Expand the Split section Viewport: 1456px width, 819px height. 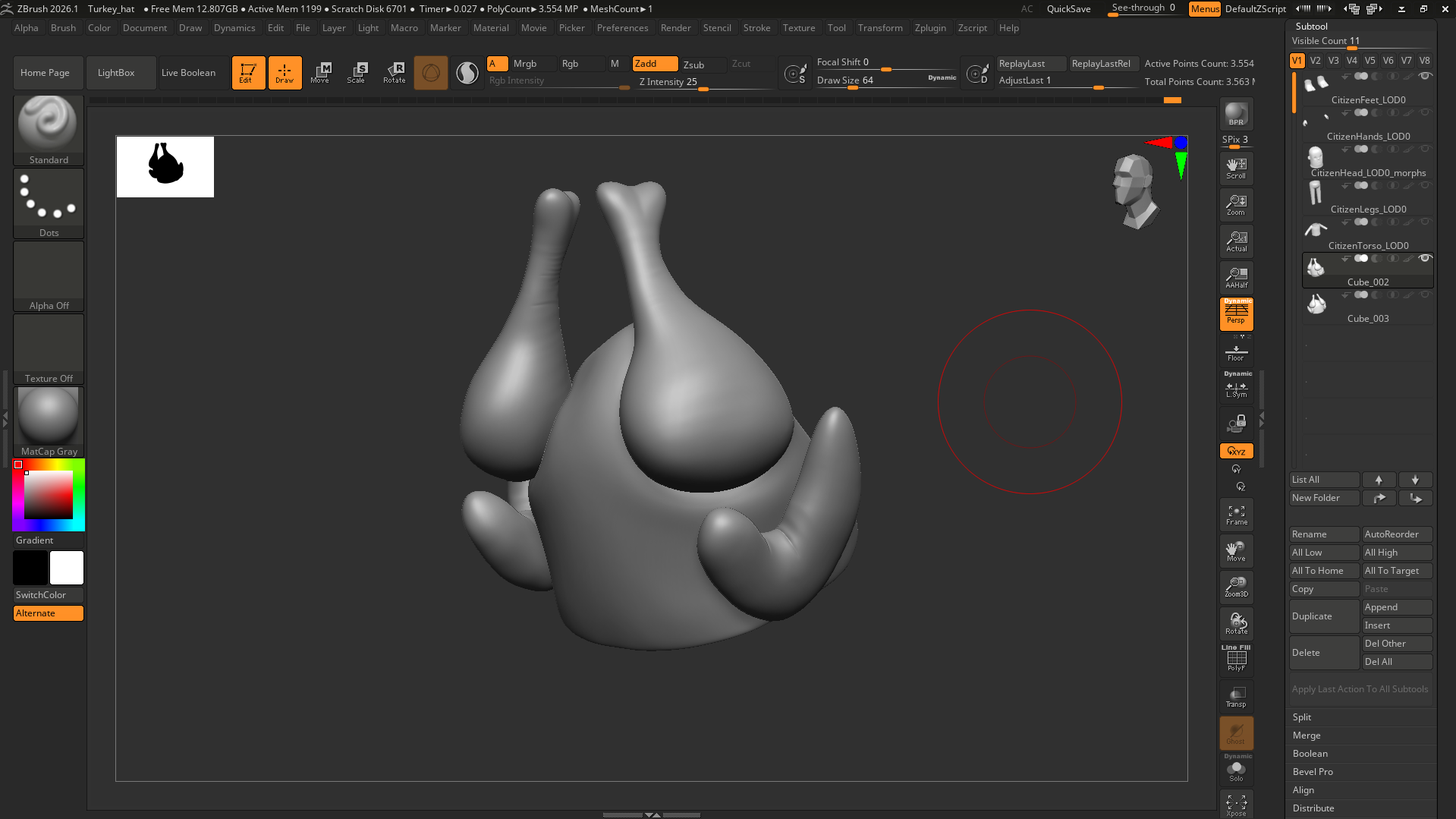click(1302, 717)
